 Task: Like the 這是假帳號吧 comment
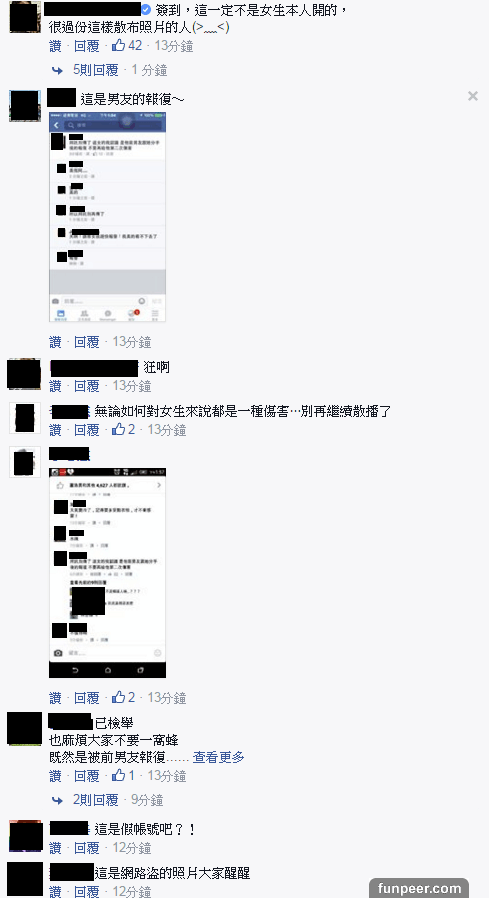[x=56, y=848]
